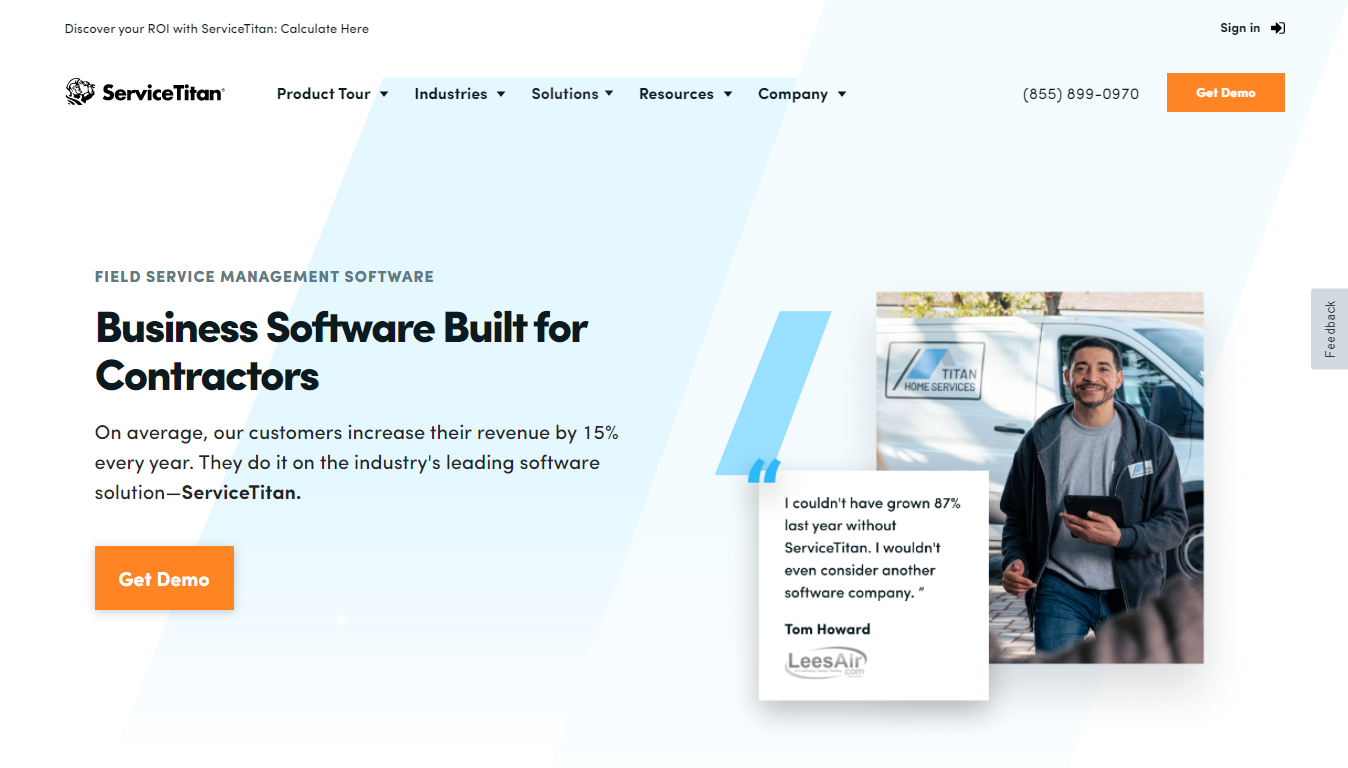This screenshot has height=768, width=1348.
Task: Select the Tom Howard name in the testimonial
Action: coord(827,629)
